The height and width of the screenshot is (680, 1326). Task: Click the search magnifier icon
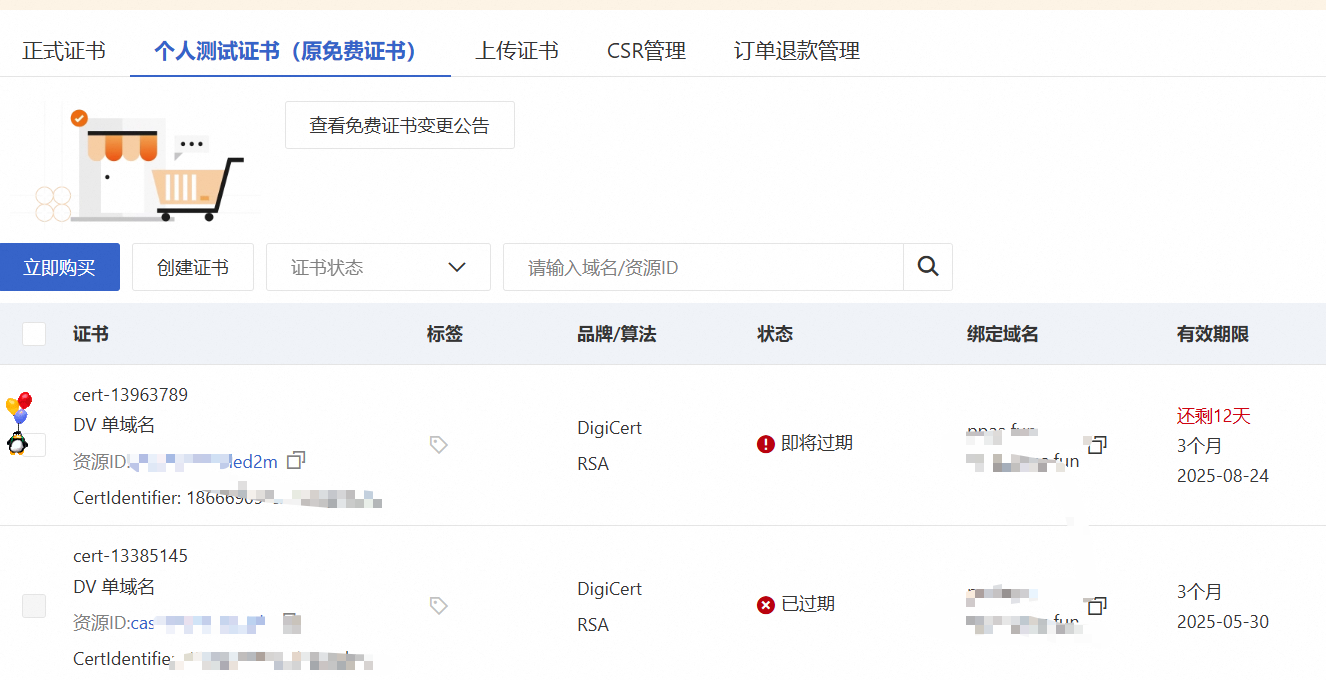(x=928, y=267)
